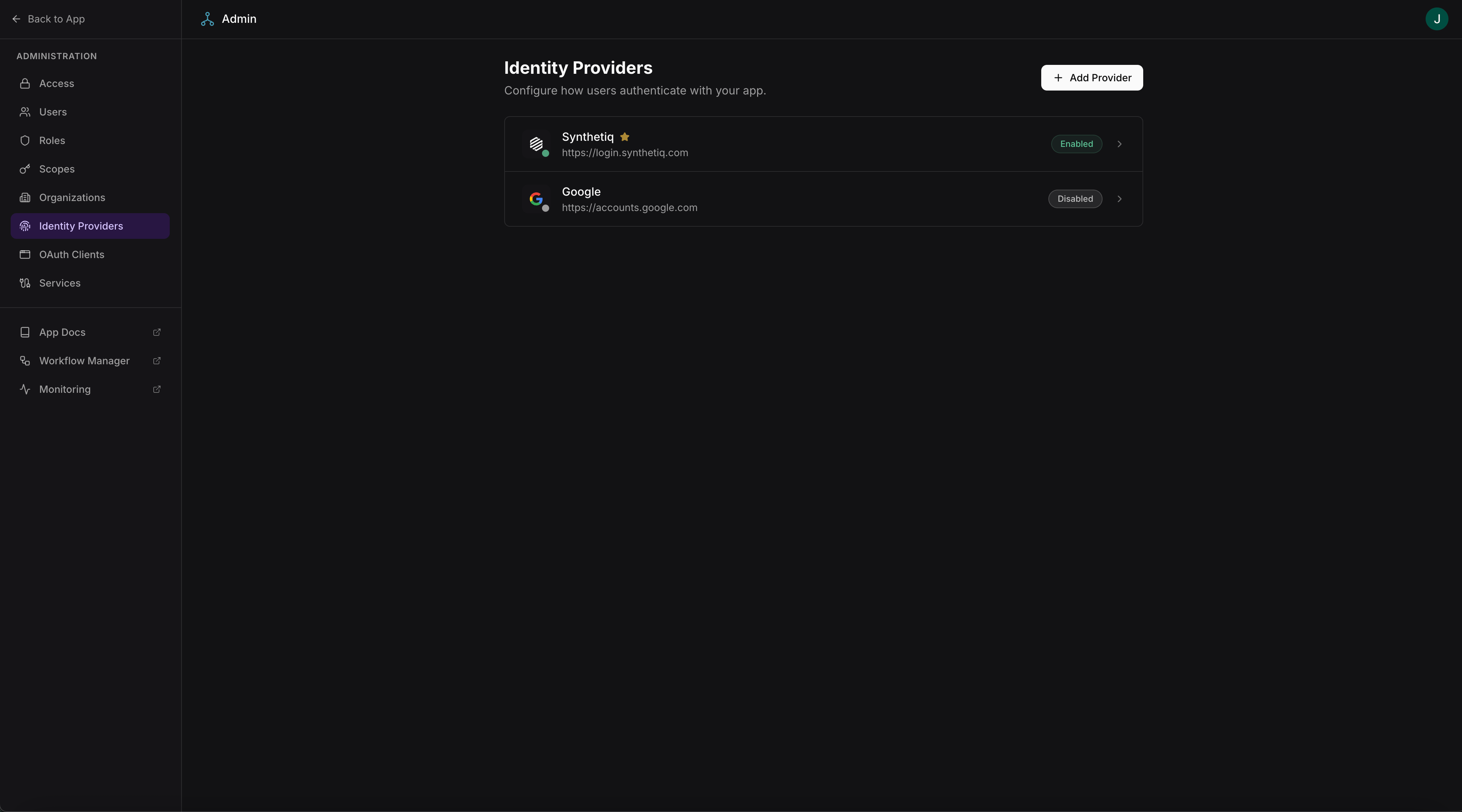The image size is (1462, 812).
Task: Click the Back to App arrow icon
Action: coord(16,19)
